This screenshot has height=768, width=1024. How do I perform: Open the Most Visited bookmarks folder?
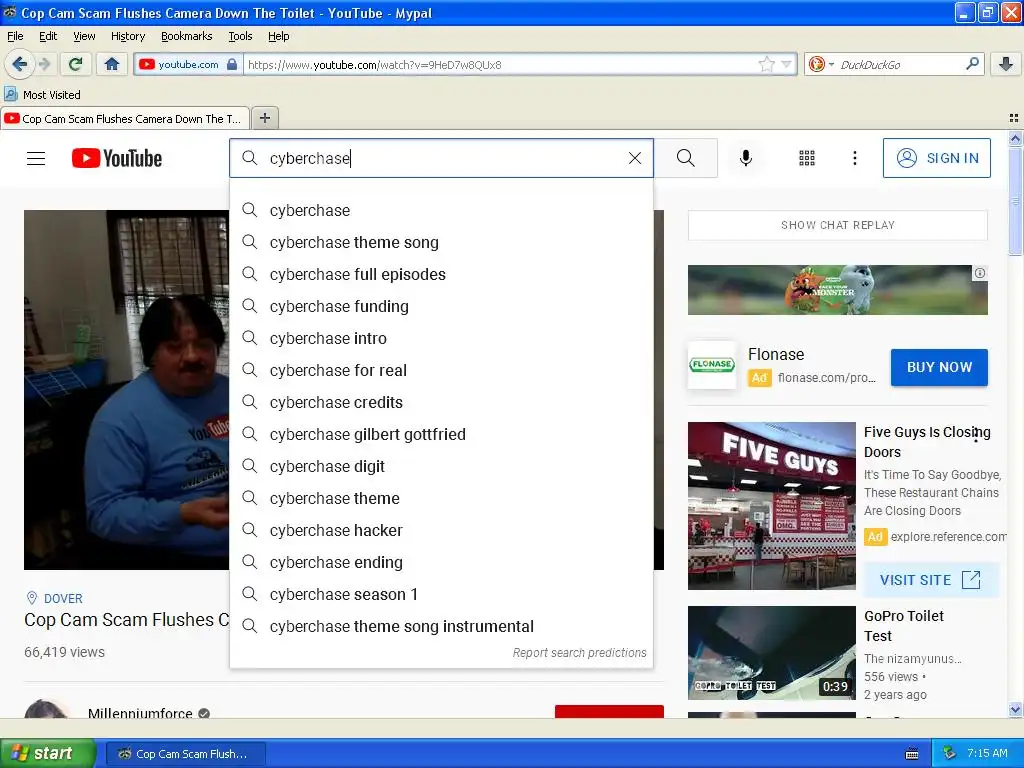pyautogui.click(x=42, y=95)
